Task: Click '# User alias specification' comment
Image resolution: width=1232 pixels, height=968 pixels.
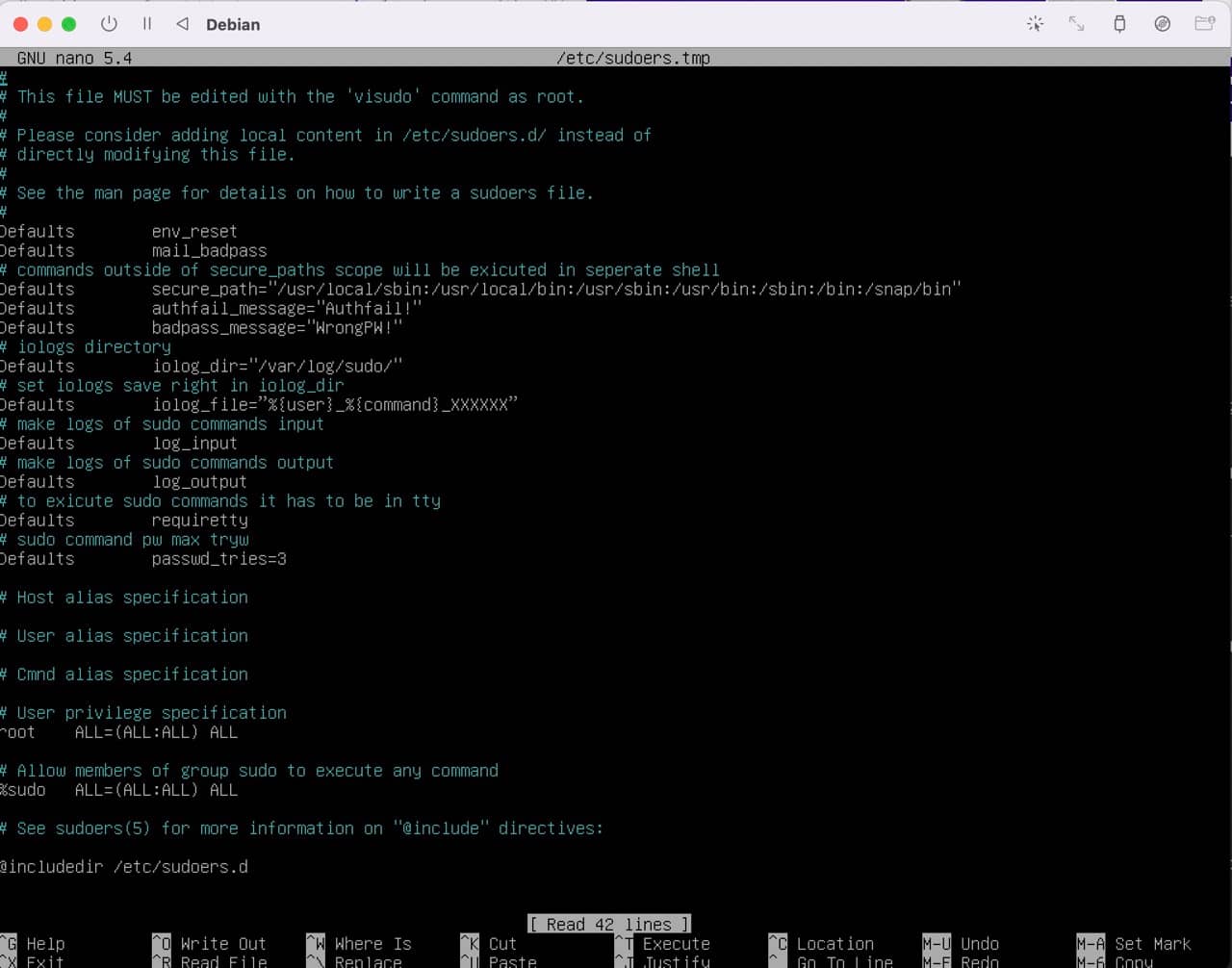Action: (x=124, y=635)
